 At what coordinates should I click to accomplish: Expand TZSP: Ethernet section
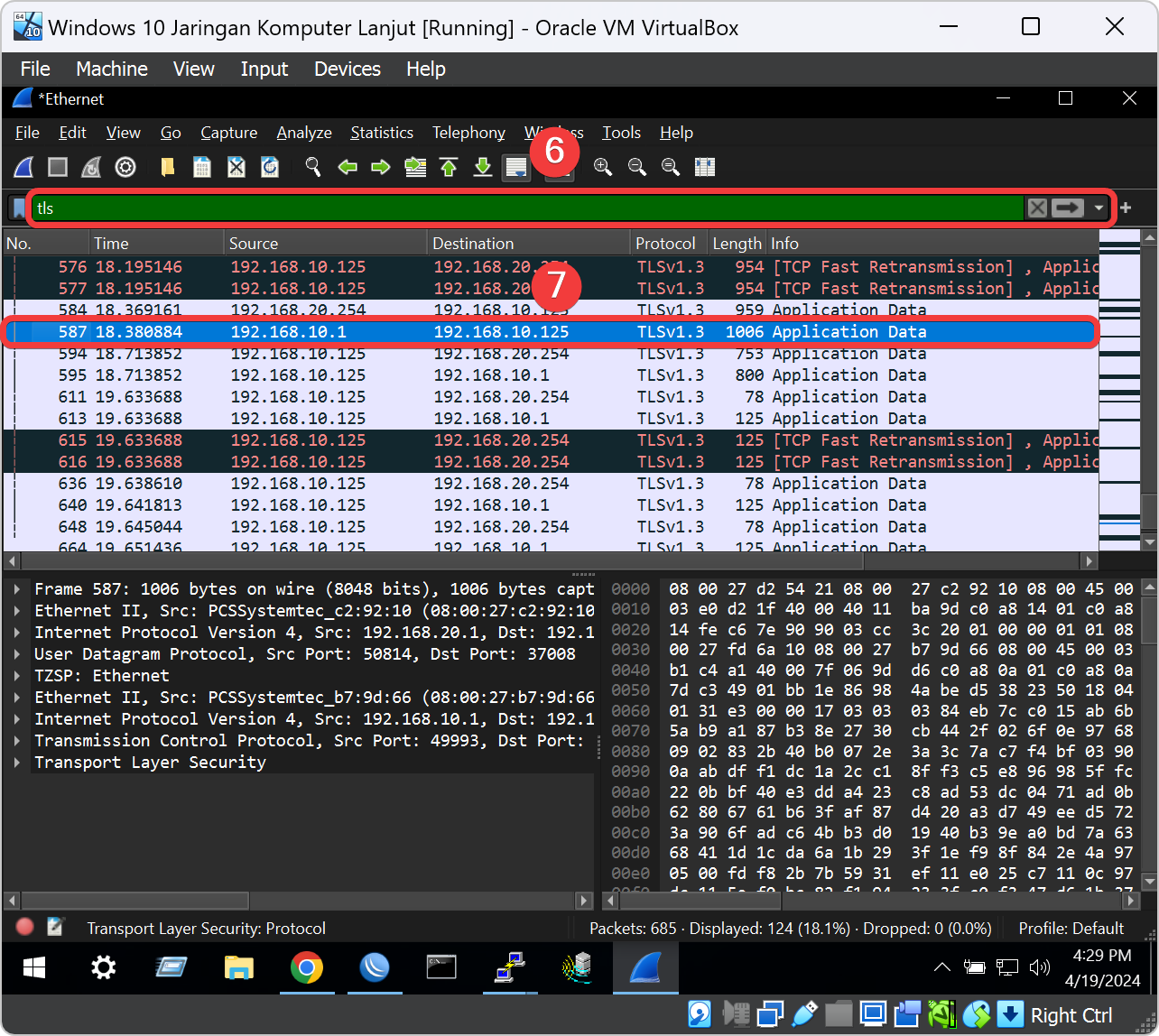tap(17, 676)
